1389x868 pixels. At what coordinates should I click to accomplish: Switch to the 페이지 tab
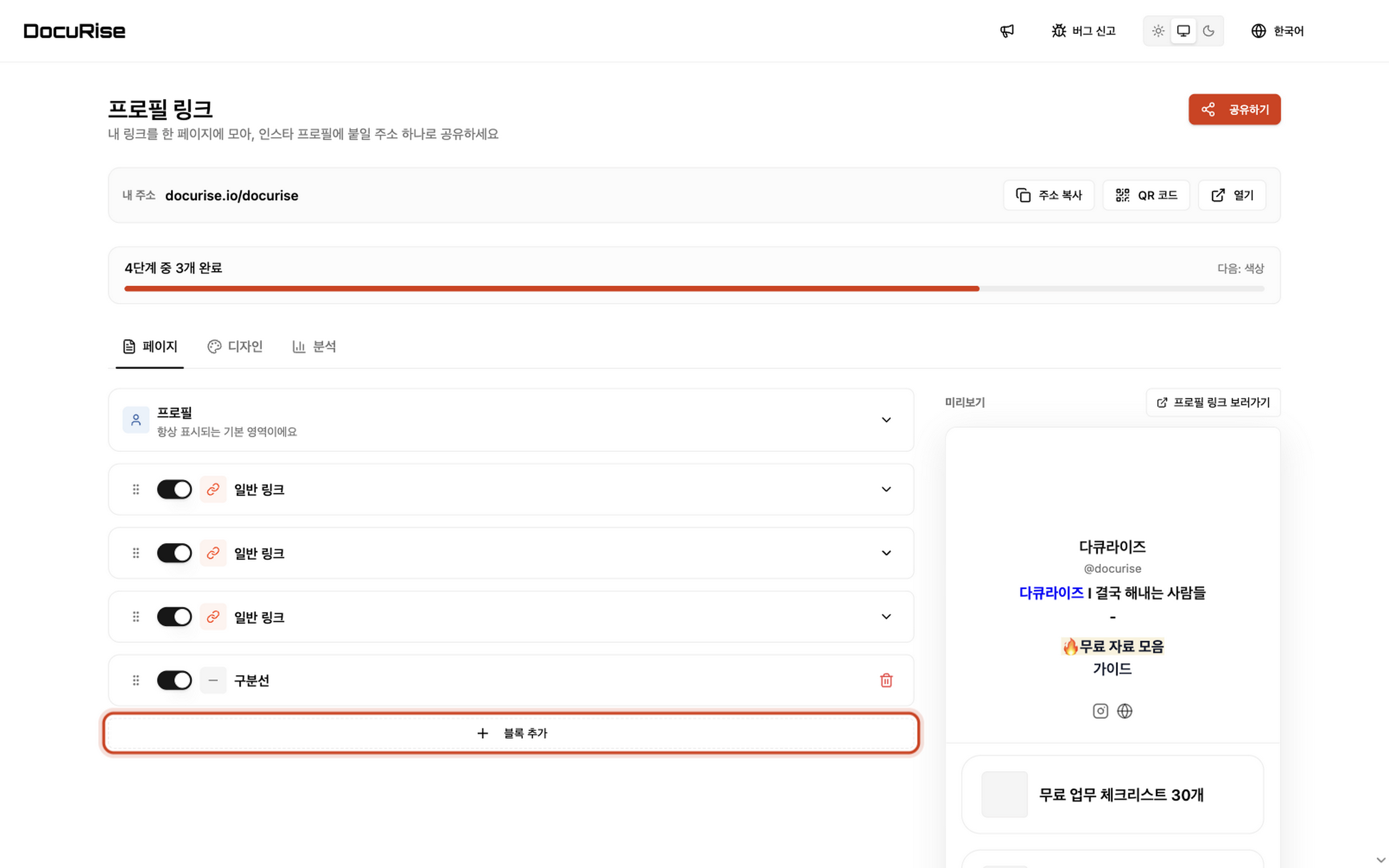150,346
